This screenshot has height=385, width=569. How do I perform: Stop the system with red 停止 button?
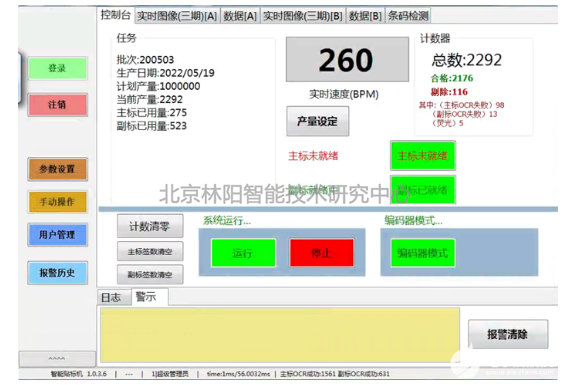pos(322,253)
